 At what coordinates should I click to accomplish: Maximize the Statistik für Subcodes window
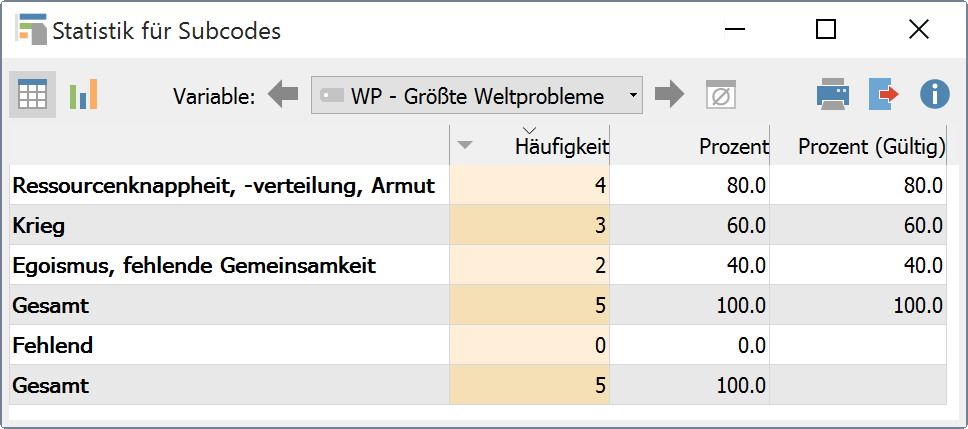[826, 30]
